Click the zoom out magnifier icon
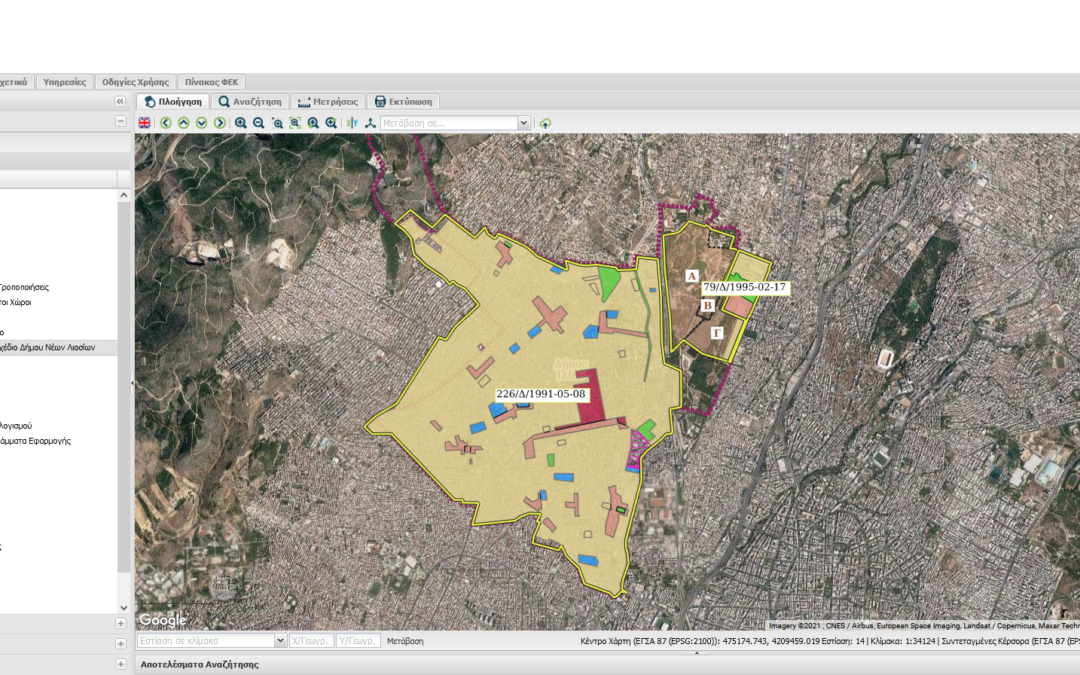Viewport: 1080px width, 675px height. [259, 123]
